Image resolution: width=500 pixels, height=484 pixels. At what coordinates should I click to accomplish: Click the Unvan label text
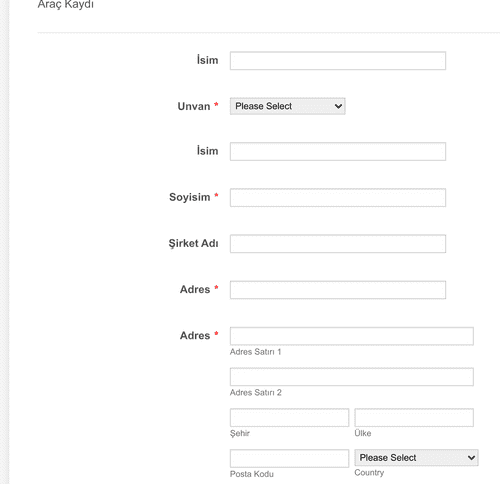point(194,106)
